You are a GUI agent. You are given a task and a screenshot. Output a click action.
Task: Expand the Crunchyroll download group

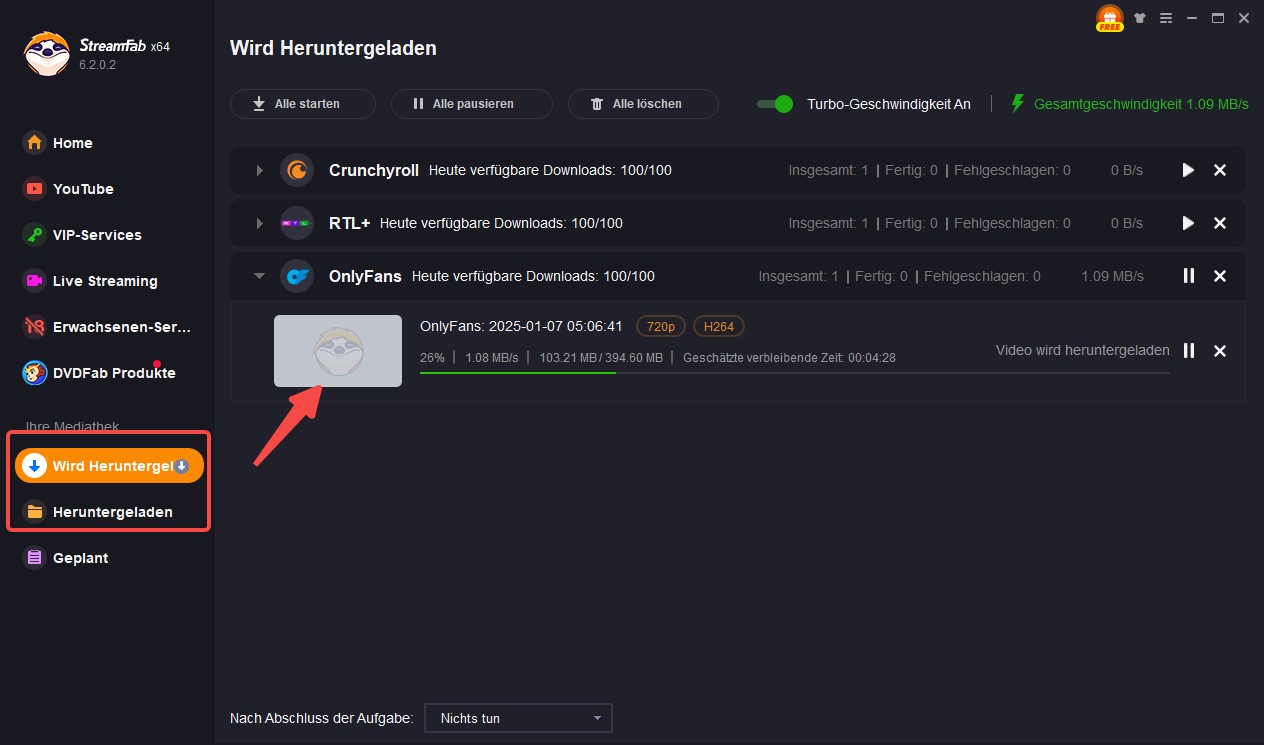click(x=259, y=170)
